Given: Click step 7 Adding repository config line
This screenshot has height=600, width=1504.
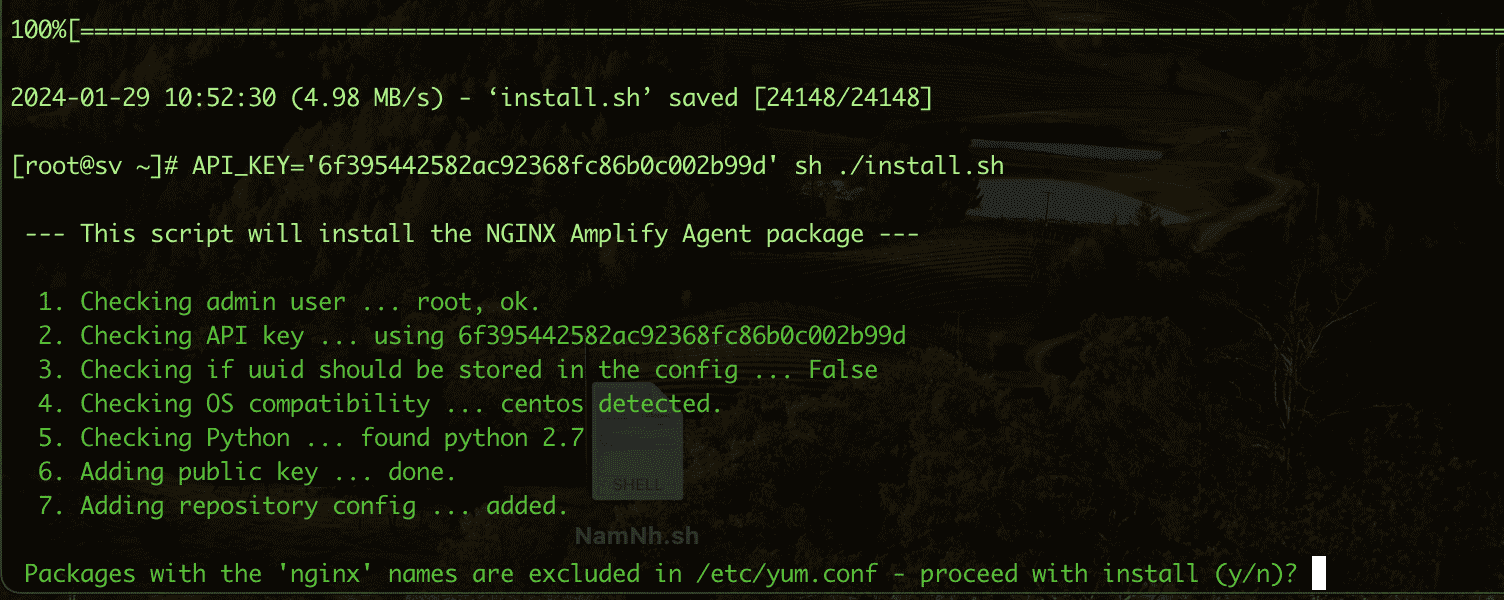Looking at the screenshot, I should click(x=303, y=506).
